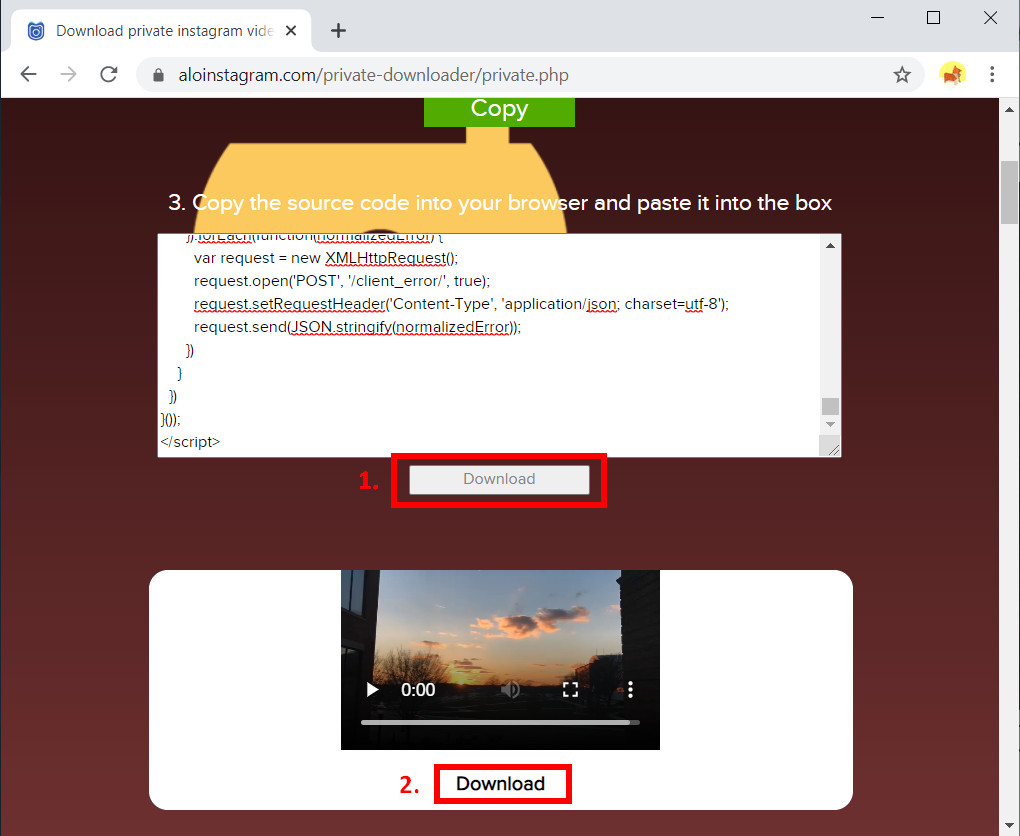Click the text box corner grip handle
This screenshot has height=836, width=1020.
833,449
